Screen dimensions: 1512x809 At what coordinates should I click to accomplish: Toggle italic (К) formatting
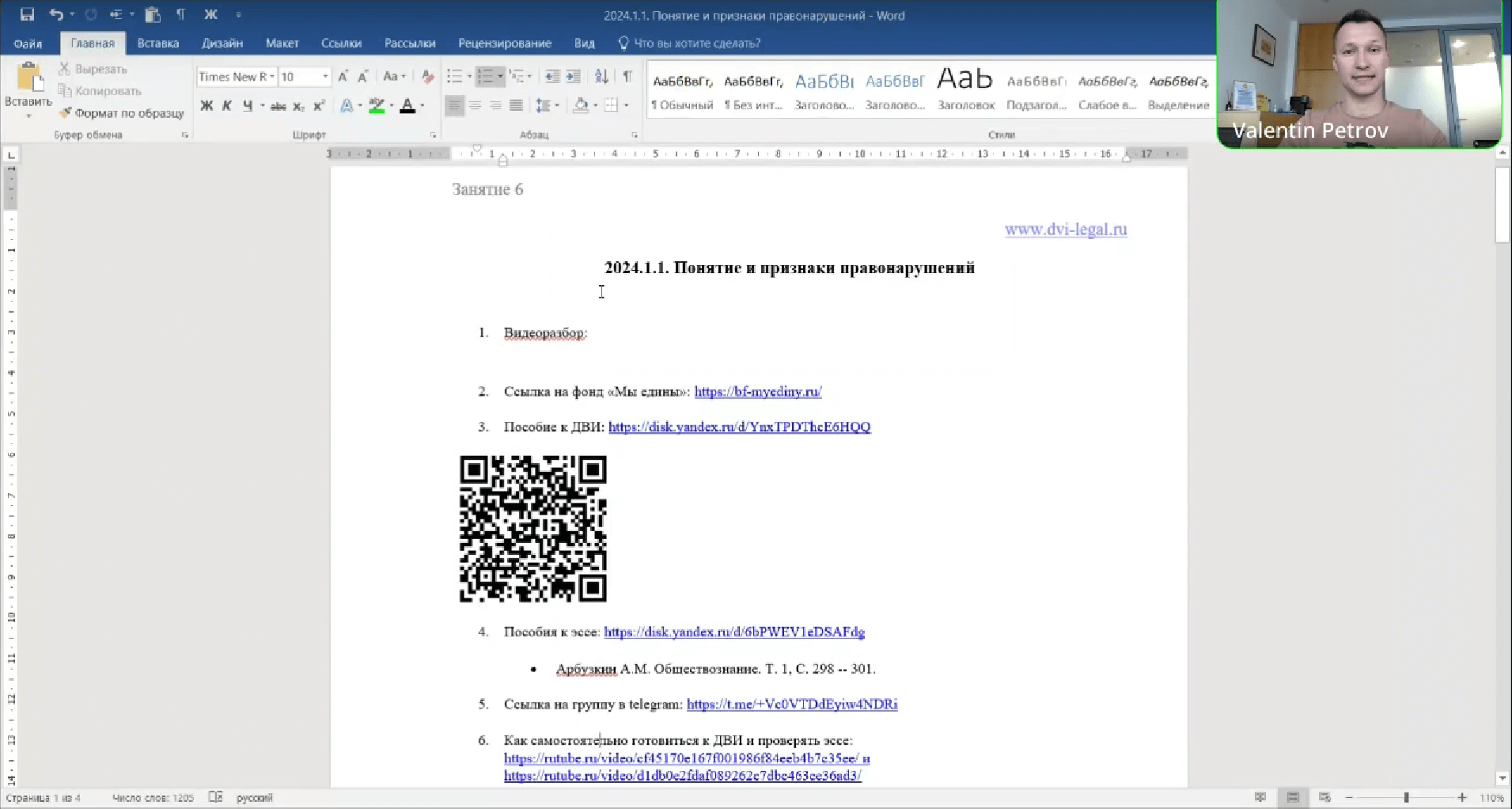click(227, 106)
